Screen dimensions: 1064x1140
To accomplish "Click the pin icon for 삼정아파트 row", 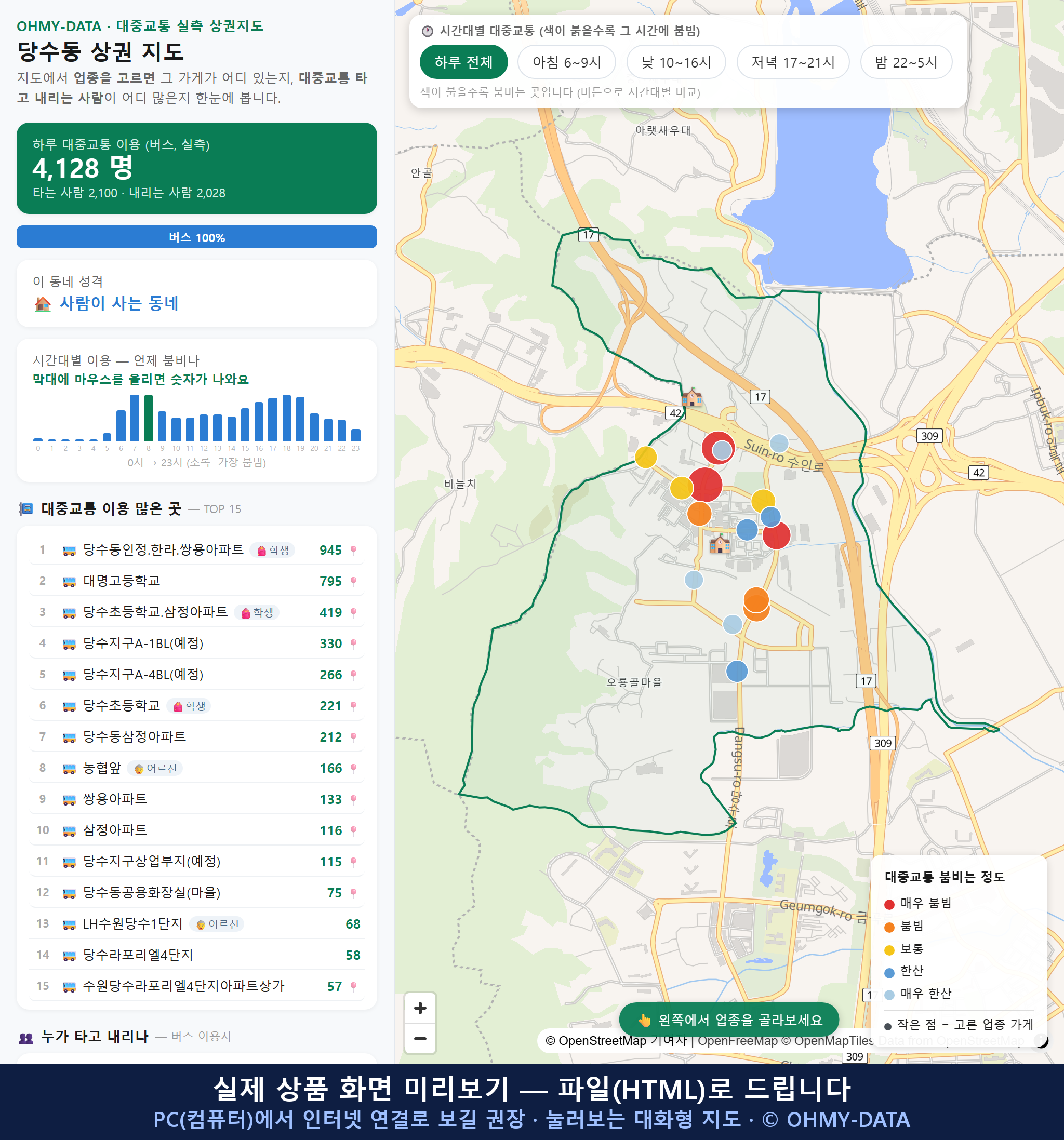I will point(353,830).
